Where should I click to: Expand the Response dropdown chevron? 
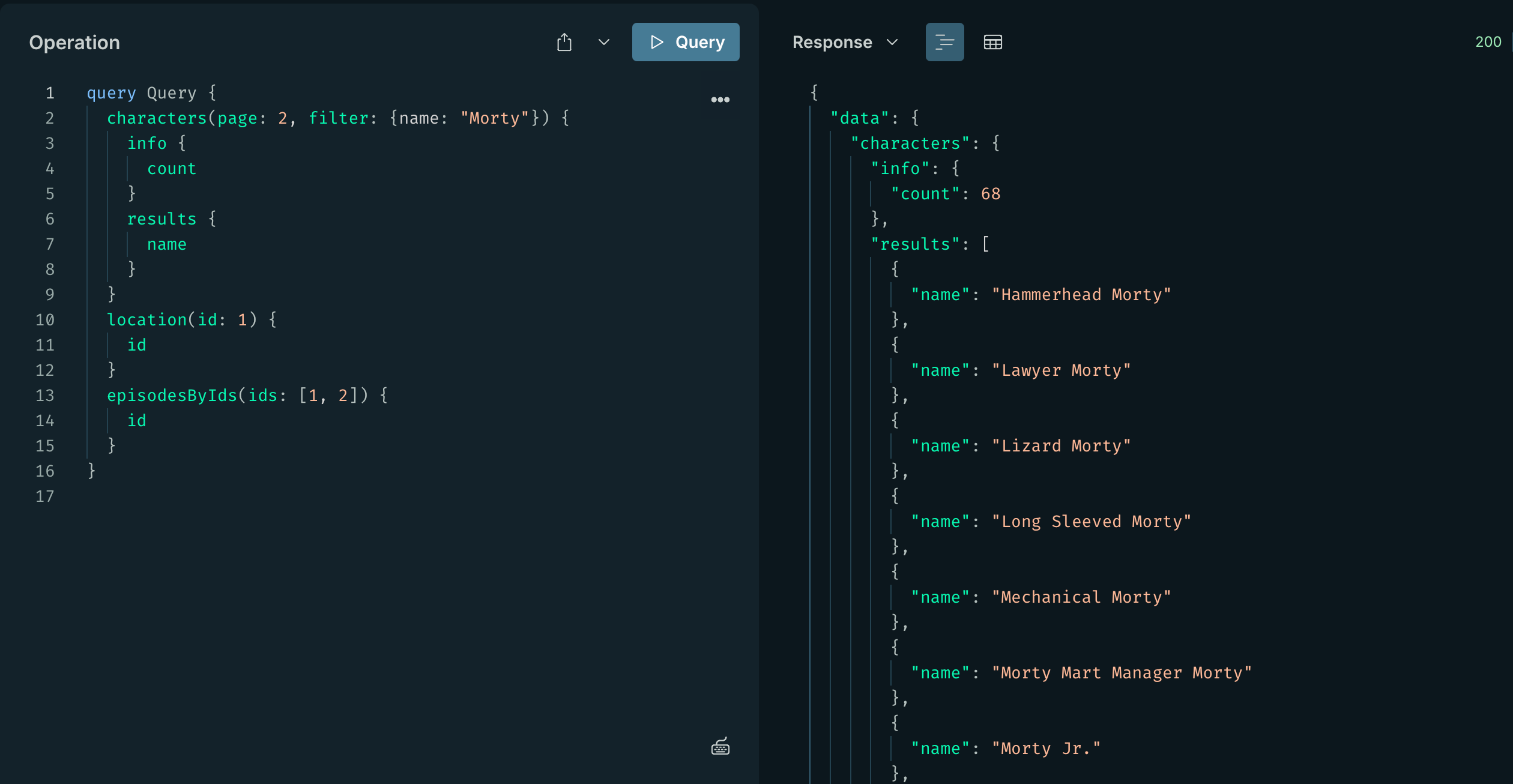892,42
